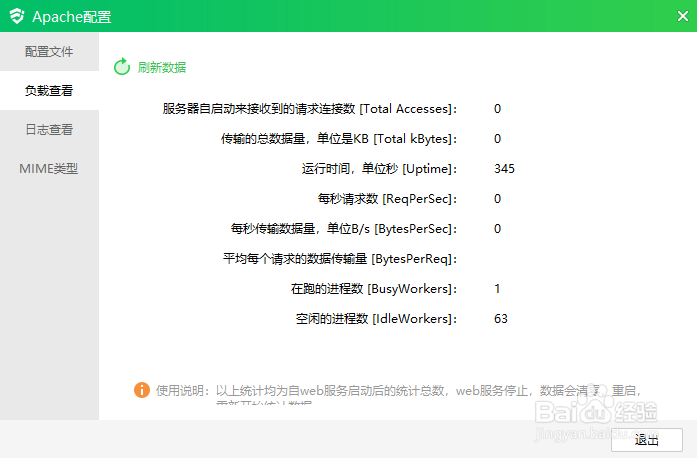Viewport: 697px width, 458px height.
Task: Click the shield logo in title bar
Action: pos(17,16)
